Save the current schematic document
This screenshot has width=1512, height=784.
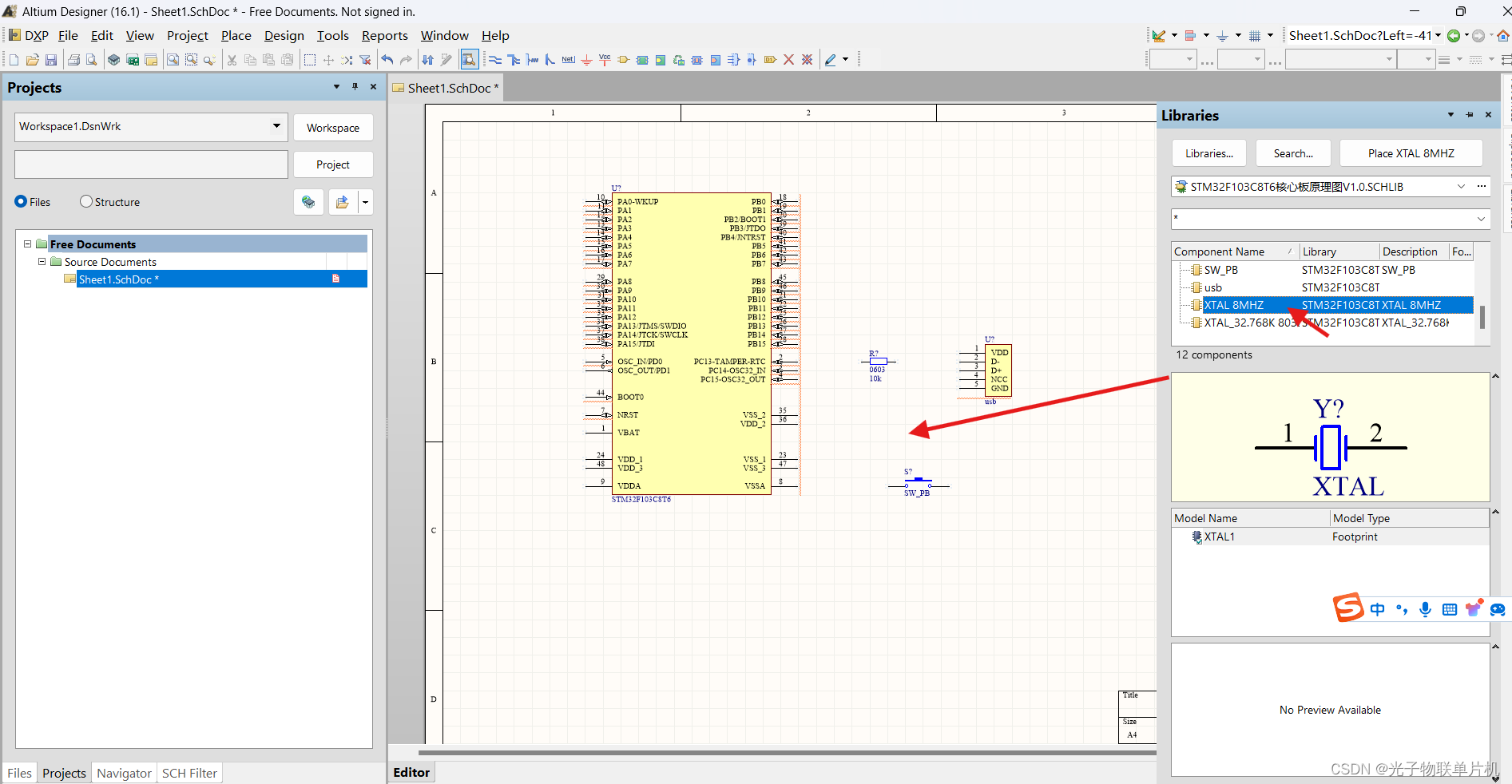tap(51, 60)
